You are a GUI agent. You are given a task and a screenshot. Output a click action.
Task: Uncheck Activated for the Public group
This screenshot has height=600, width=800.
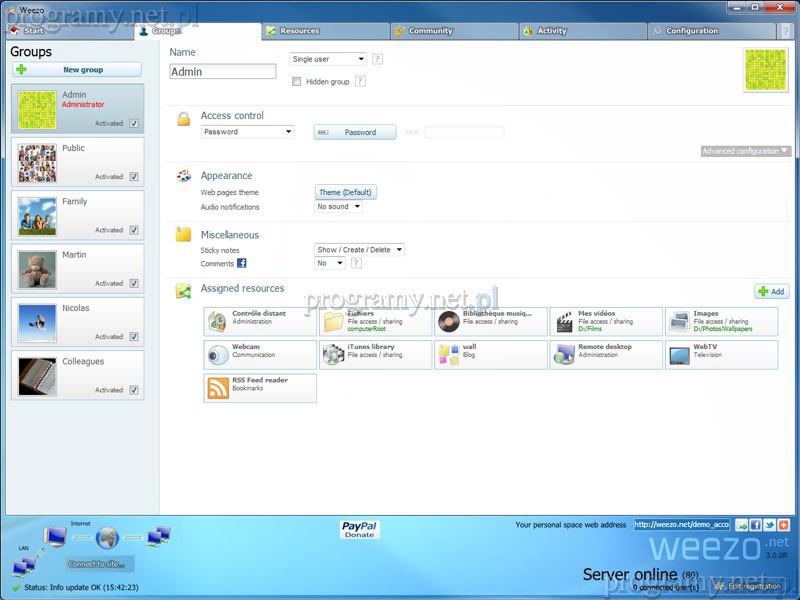134,177
